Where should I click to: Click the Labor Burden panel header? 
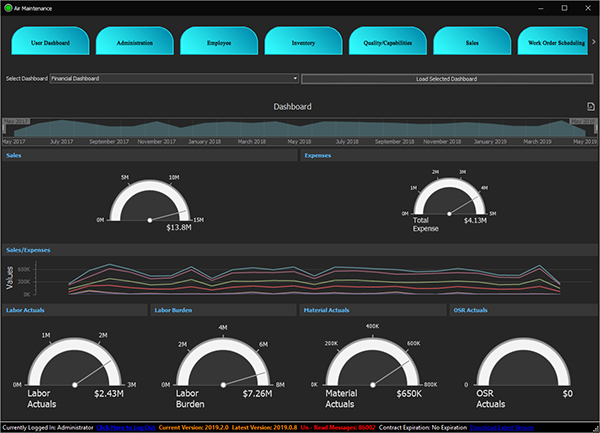223,310
